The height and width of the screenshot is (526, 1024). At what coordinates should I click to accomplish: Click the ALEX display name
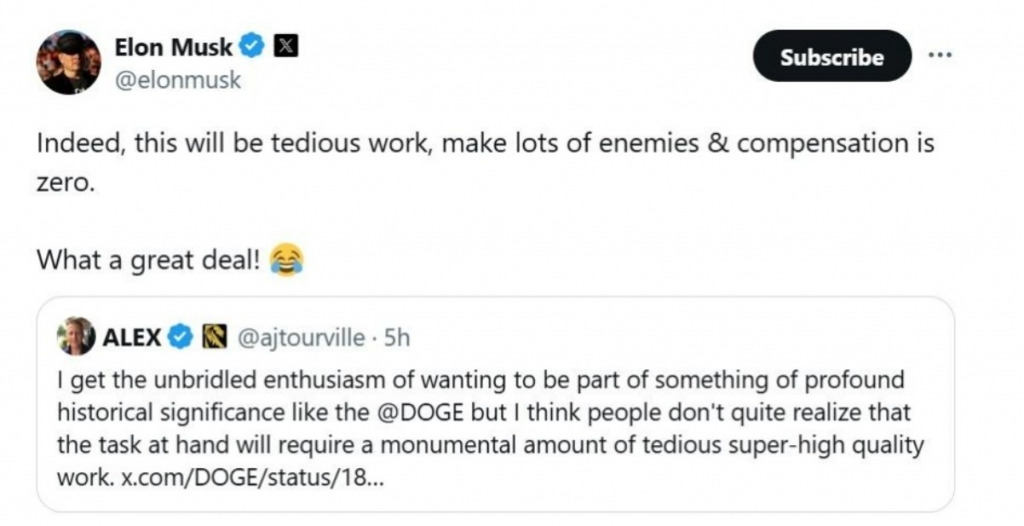[x=132, y=338]
